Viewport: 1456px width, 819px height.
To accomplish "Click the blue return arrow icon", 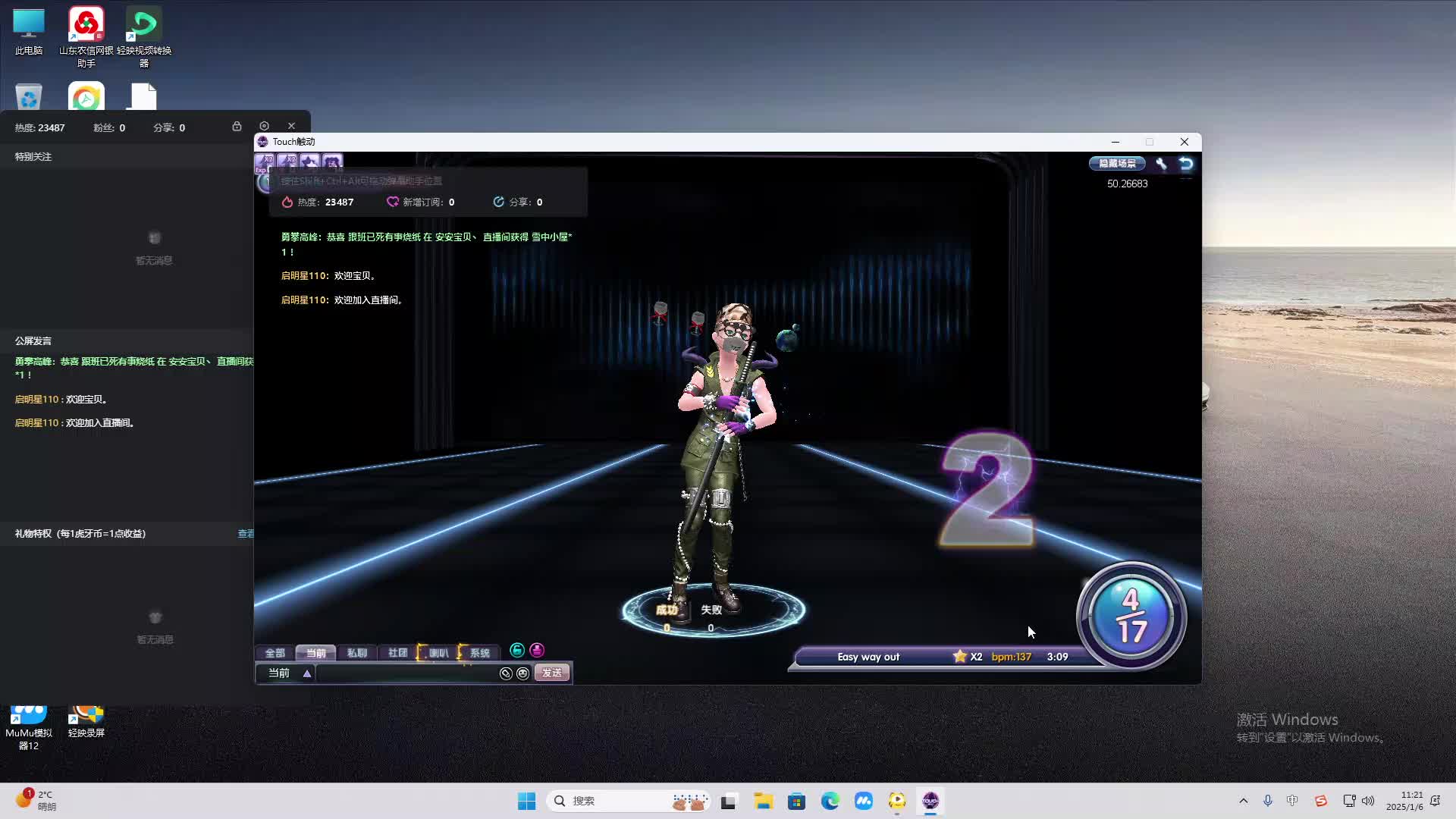I will coord(1186,163).
